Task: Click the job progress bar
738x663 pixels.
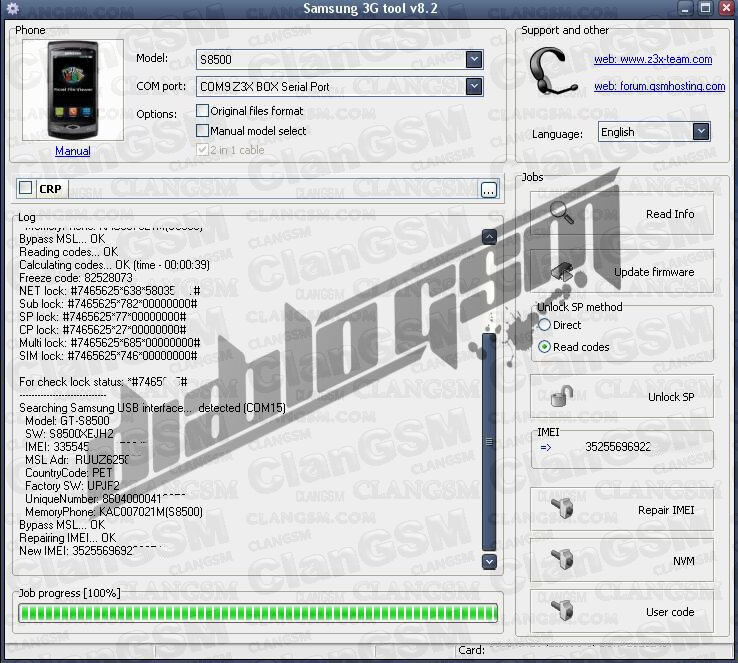Action: pos(258,614)
